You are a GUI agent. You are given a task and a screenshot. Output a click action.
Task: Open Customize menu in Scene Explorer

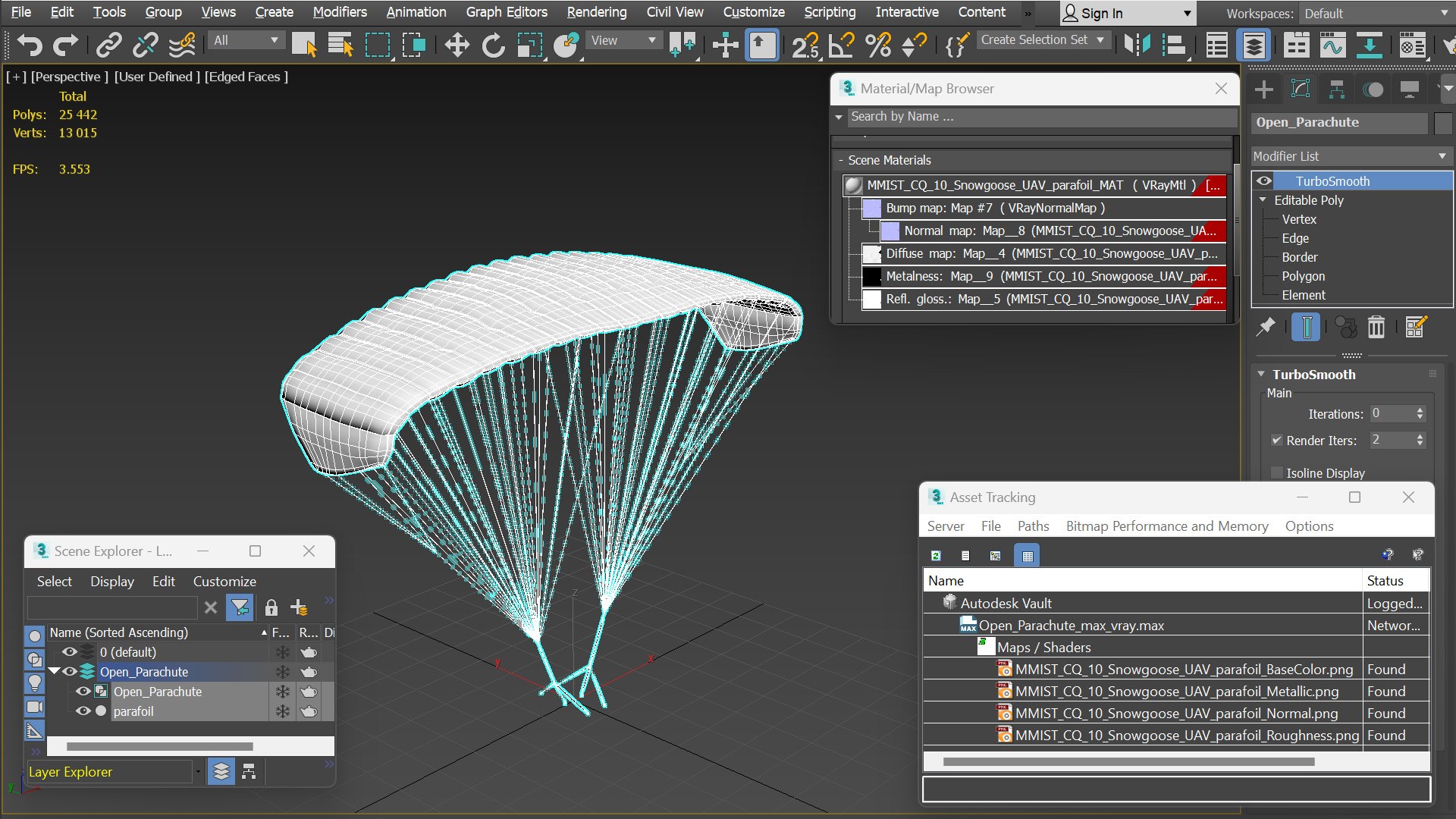[x=224, y=582]
